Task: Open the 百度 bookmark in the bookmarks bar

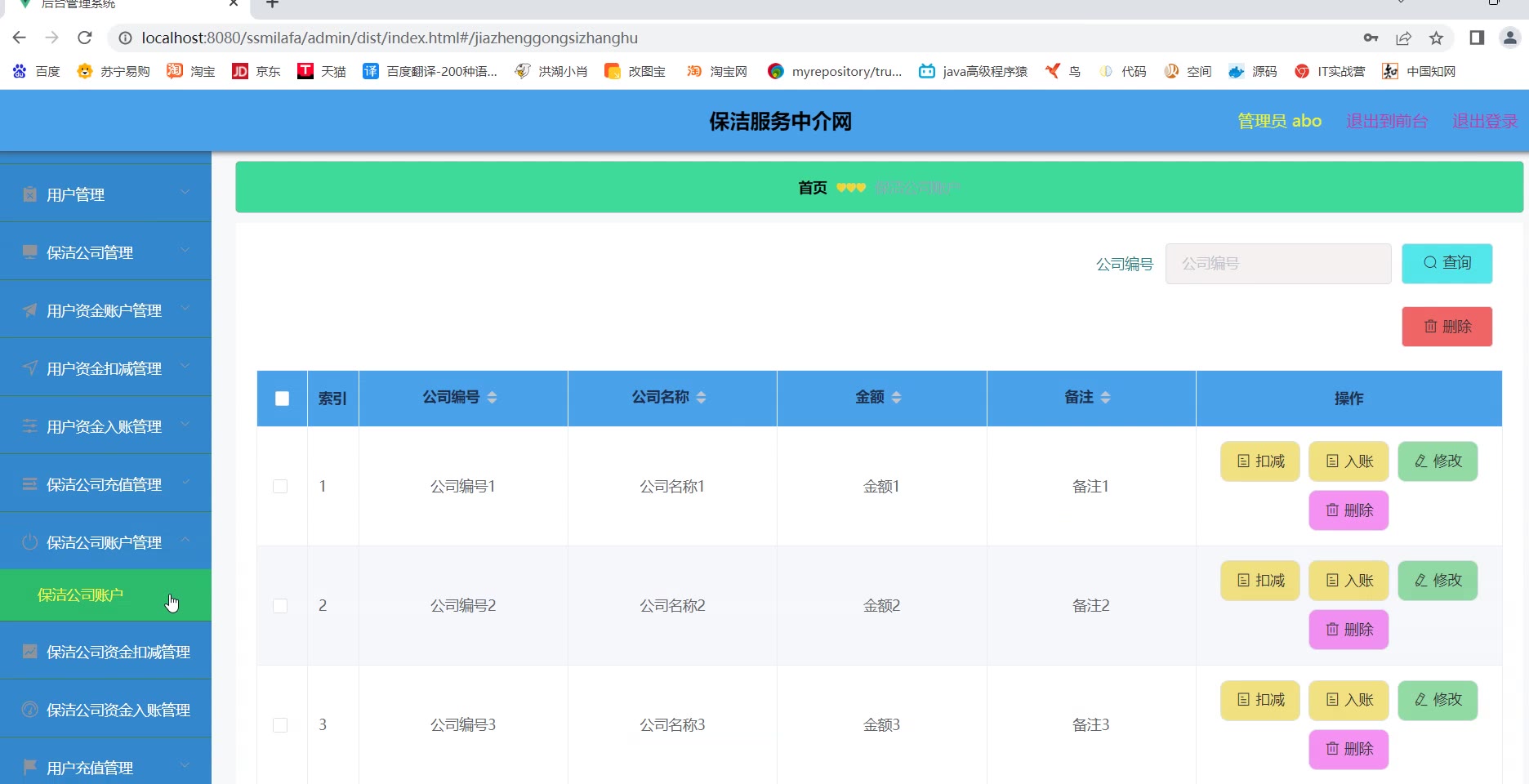Action: pyautogui.click(x=38, y=71)
